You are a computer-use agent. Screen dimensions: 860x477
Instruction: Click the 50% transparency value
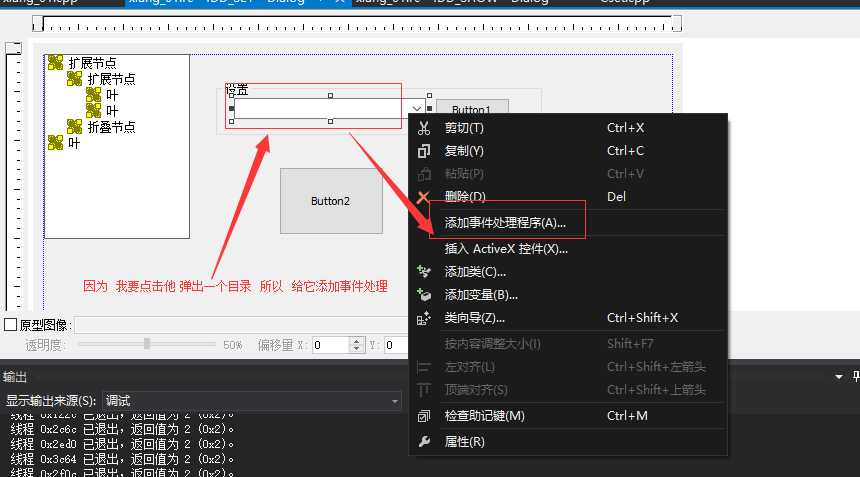click(233, 345)
